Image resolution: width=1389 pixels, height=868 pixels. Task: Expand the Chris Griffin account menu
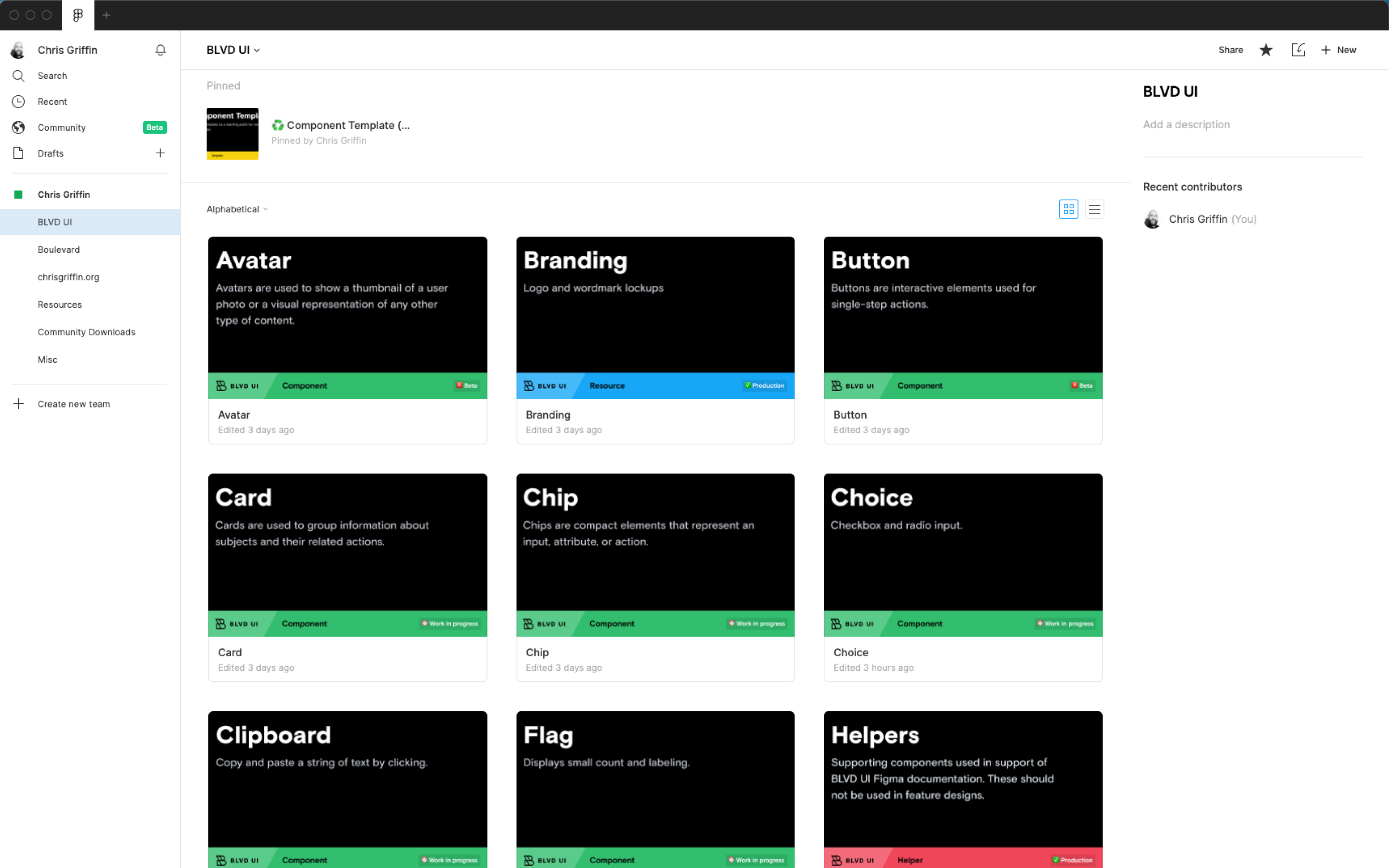[67, 50]
